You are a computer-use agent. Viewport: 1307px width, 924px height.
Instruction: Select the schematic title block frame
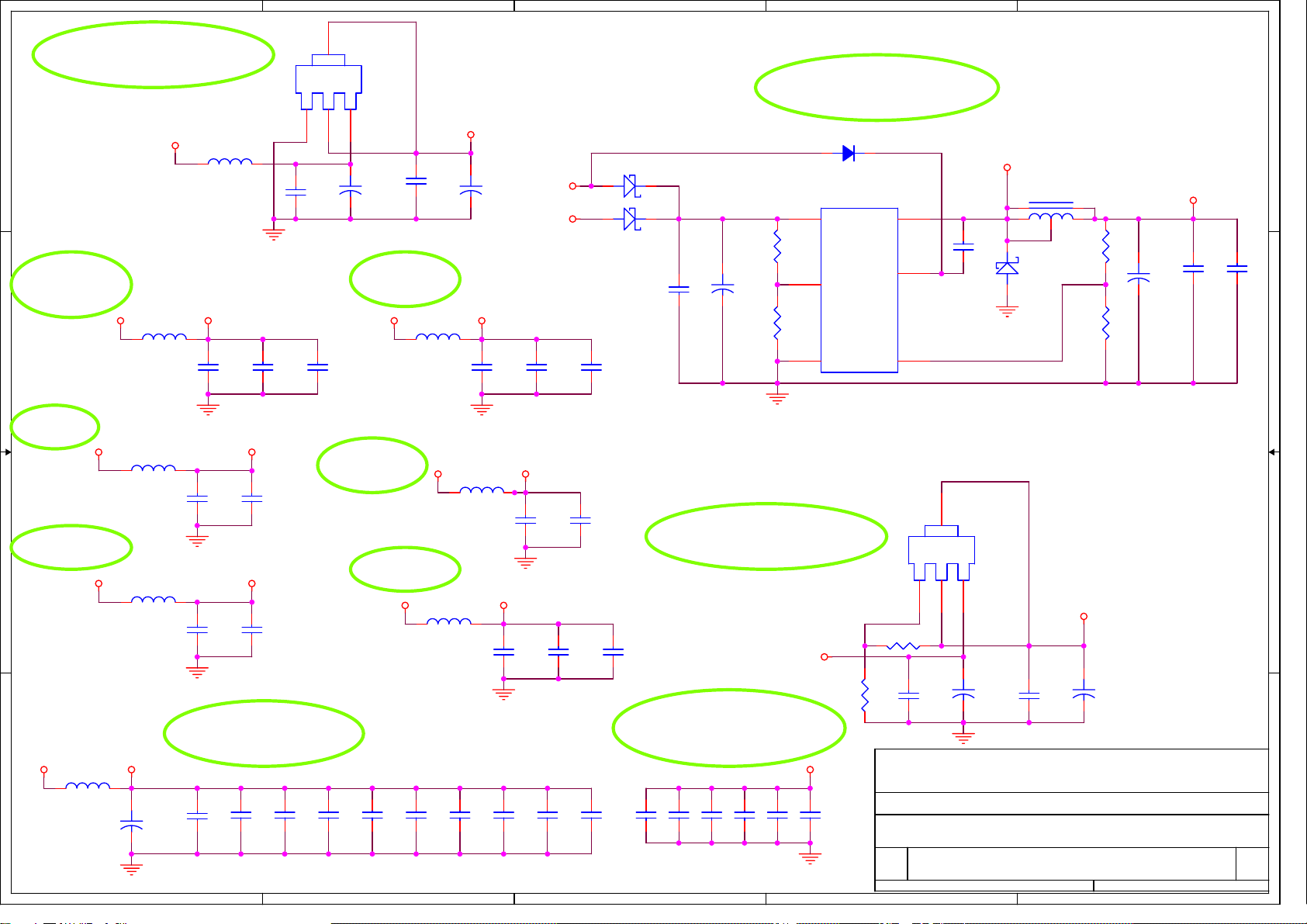click(1072, 820)
